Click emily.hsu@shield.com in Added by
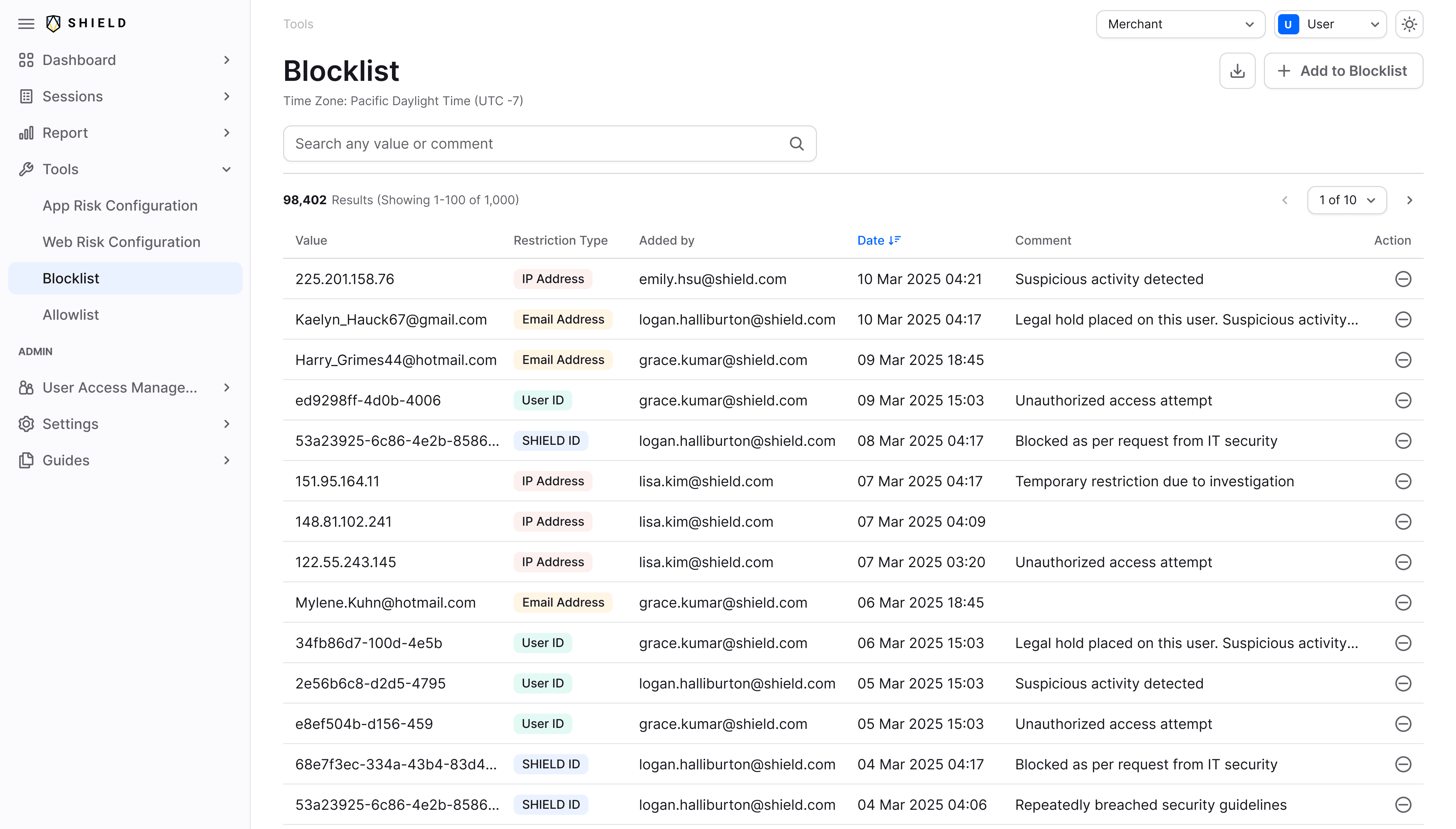This screenshot has width=1456, height=829. [x=712, y=279]
